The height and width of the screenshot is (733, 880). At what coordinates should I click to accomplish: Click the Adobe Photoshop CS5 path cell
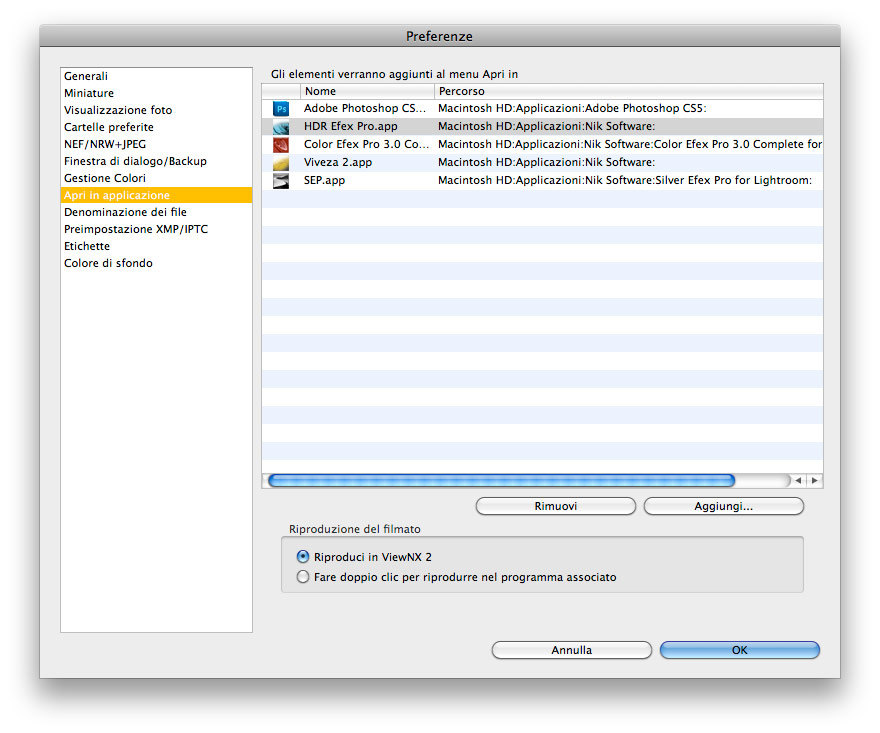[572, 108]
